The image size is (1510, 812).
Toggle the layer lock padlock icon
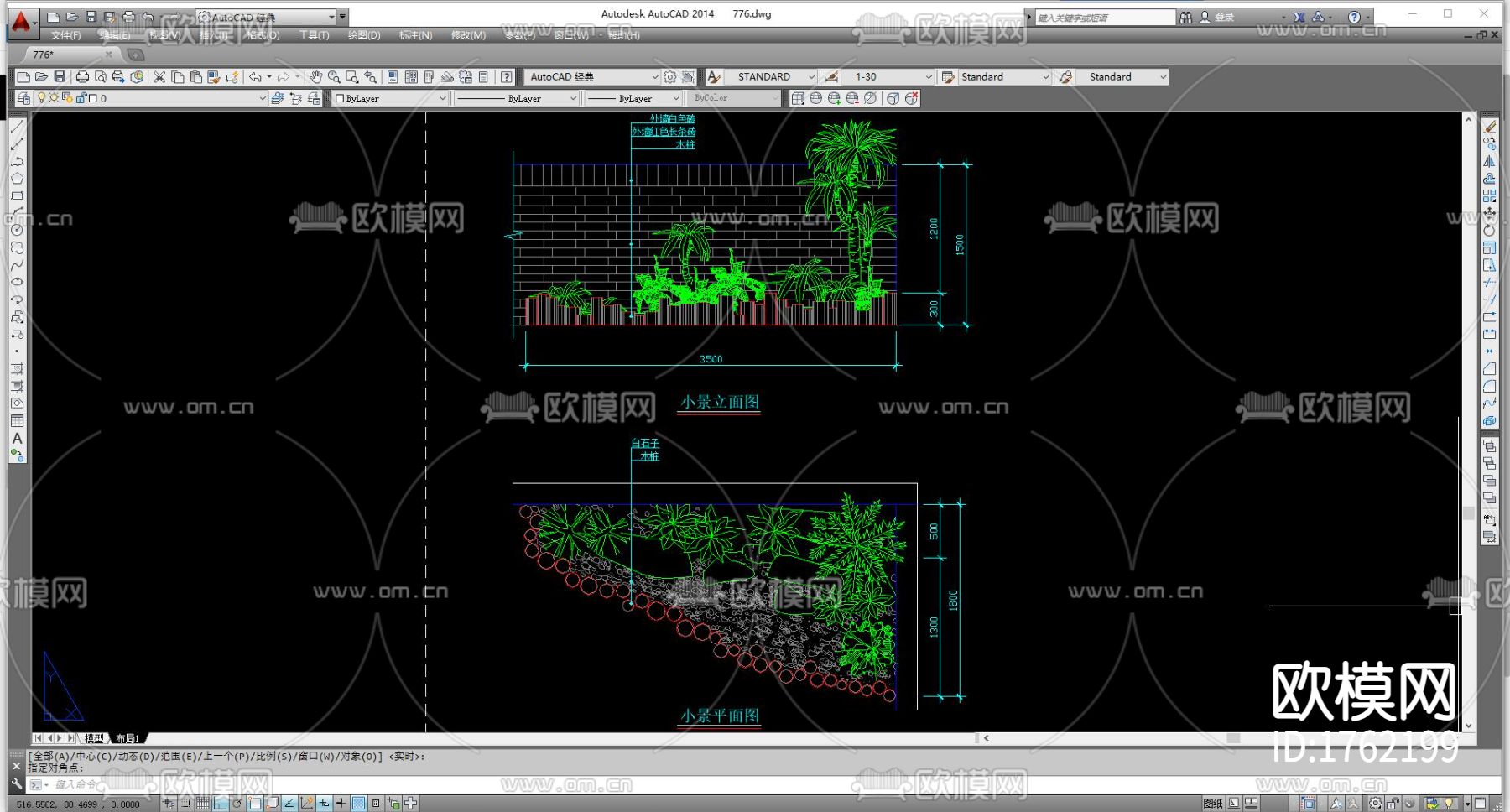81,98
